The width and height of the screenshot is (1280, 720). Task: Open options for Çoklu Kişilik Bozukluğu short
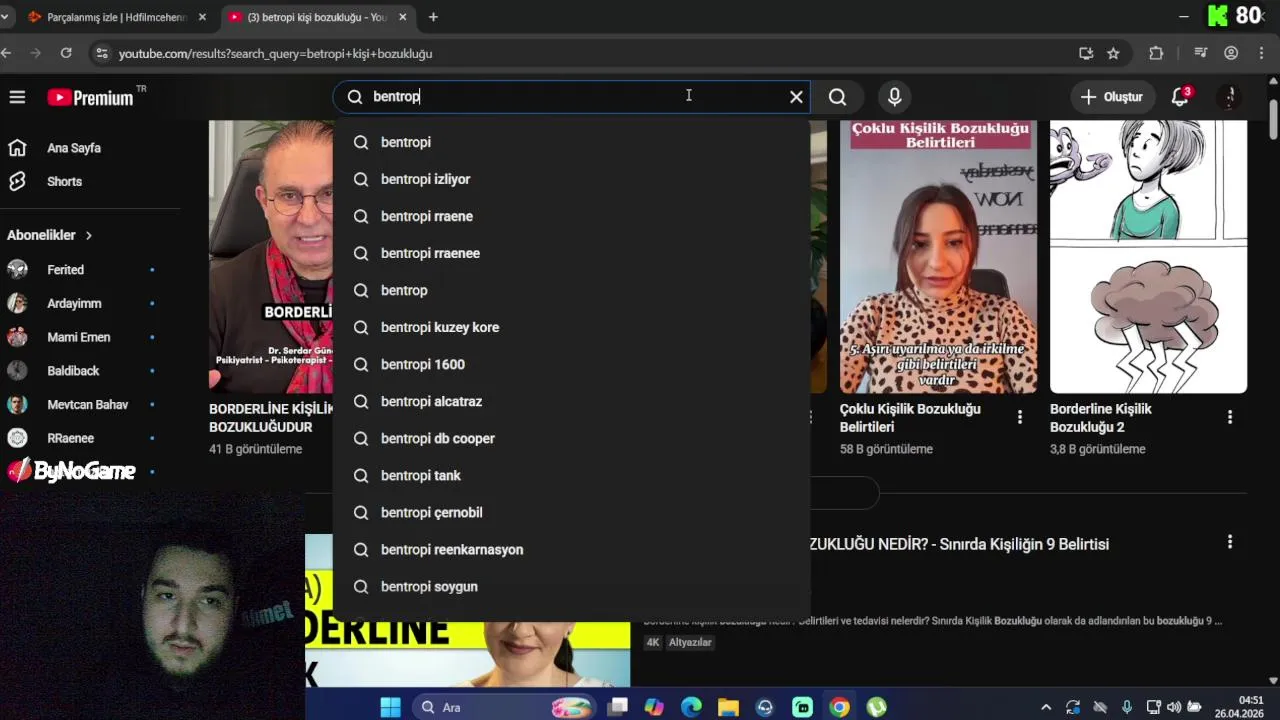tap(1020, 417)
